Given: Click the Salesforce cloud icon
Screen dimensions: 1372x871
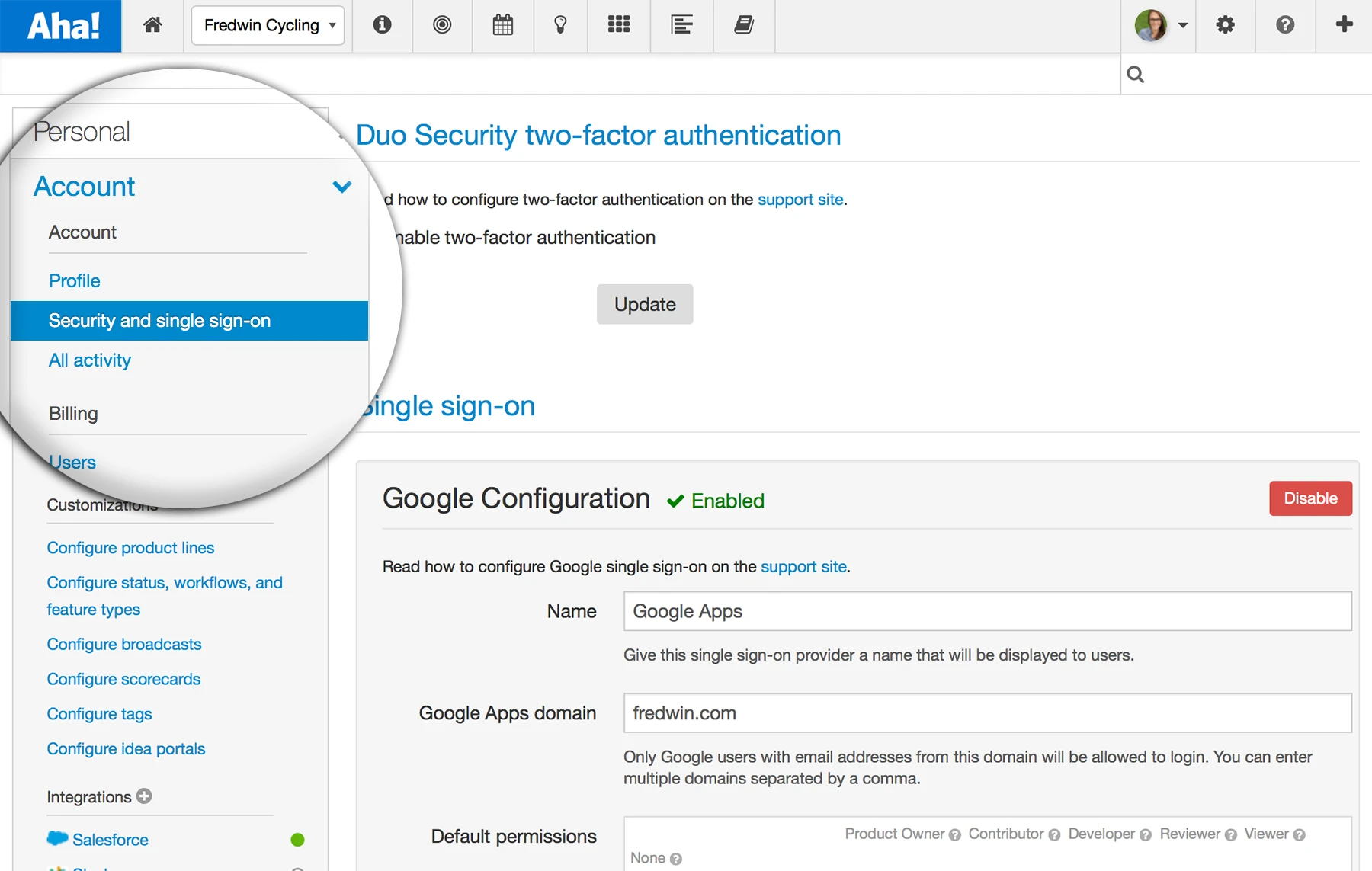Looking at the screenshot, I should [x=58, y=838].
